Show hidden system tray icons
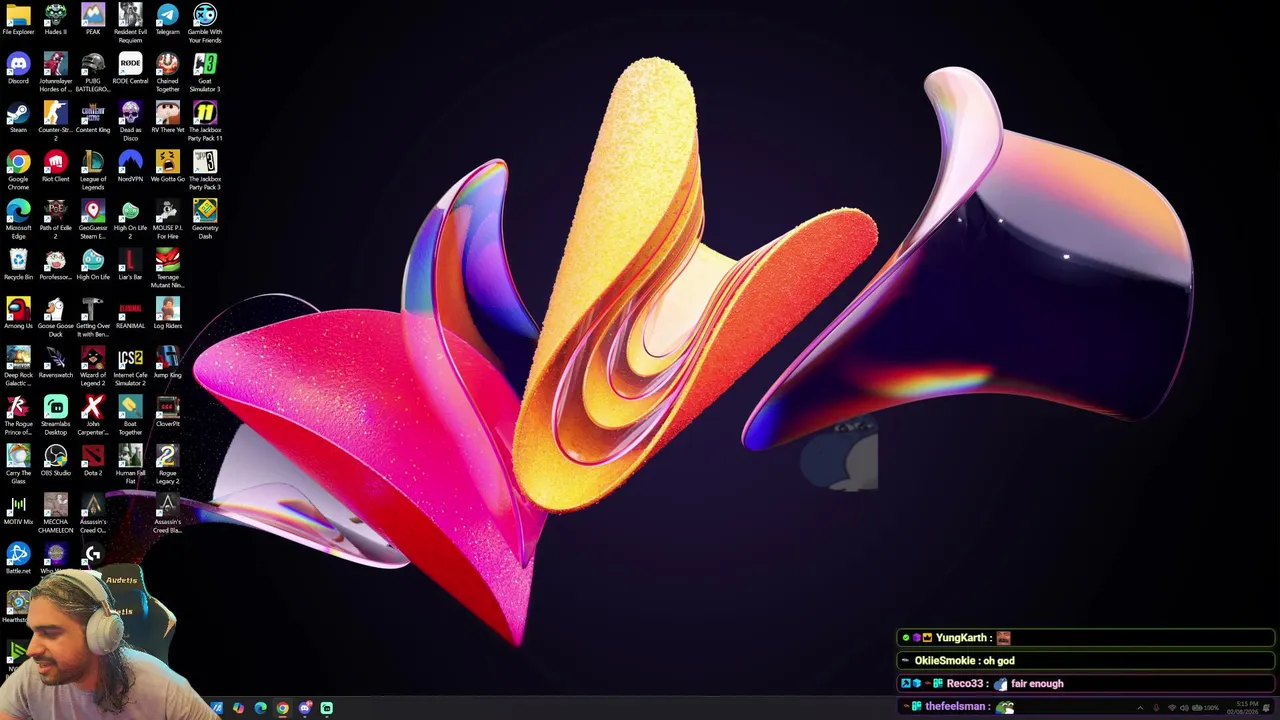The image size is (1280, 720). [1140, 708]
